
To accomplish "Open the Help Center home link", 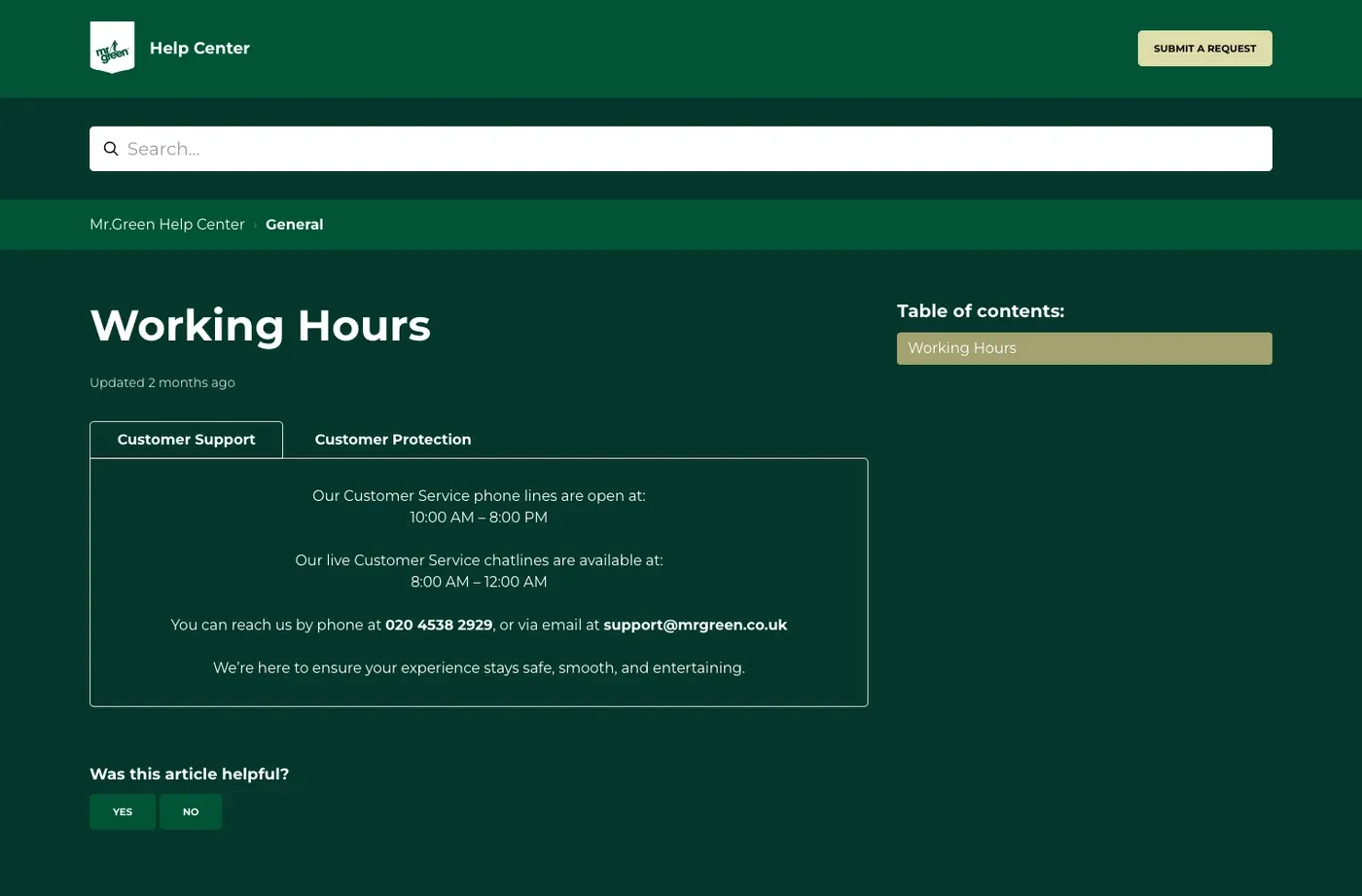I will tap(199, 48).
